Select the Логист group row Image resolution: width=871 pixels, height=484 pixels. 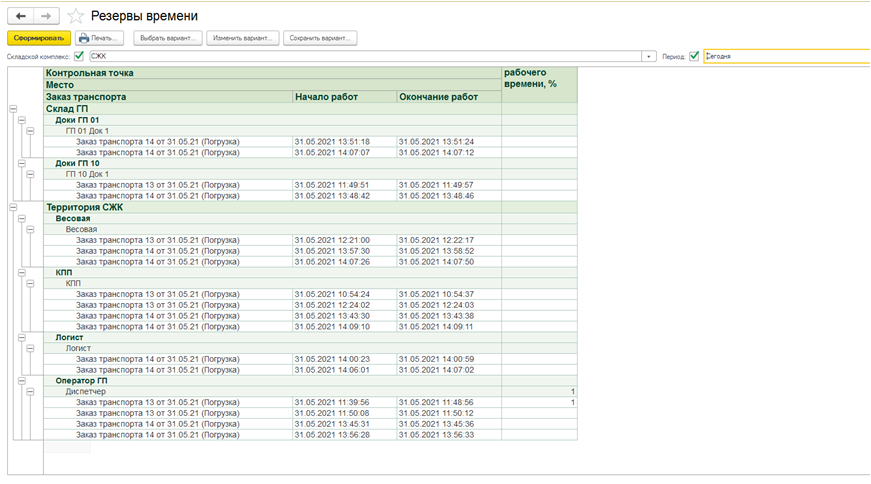tap(70, 338)
